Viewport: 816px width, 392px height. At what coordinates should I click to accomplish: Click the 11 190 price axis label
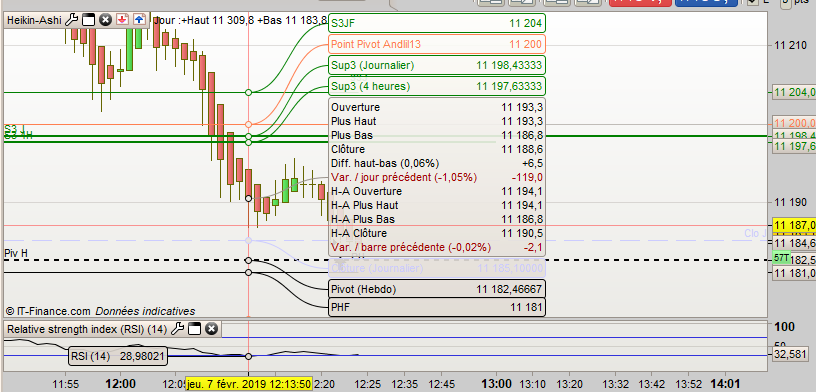[x=790, y=202]
